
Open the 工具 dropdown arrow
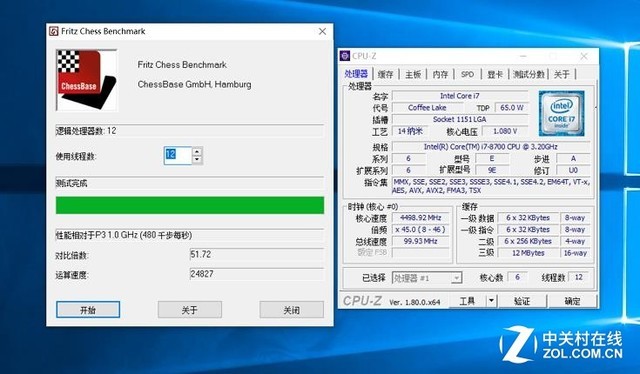click(491, 301)
